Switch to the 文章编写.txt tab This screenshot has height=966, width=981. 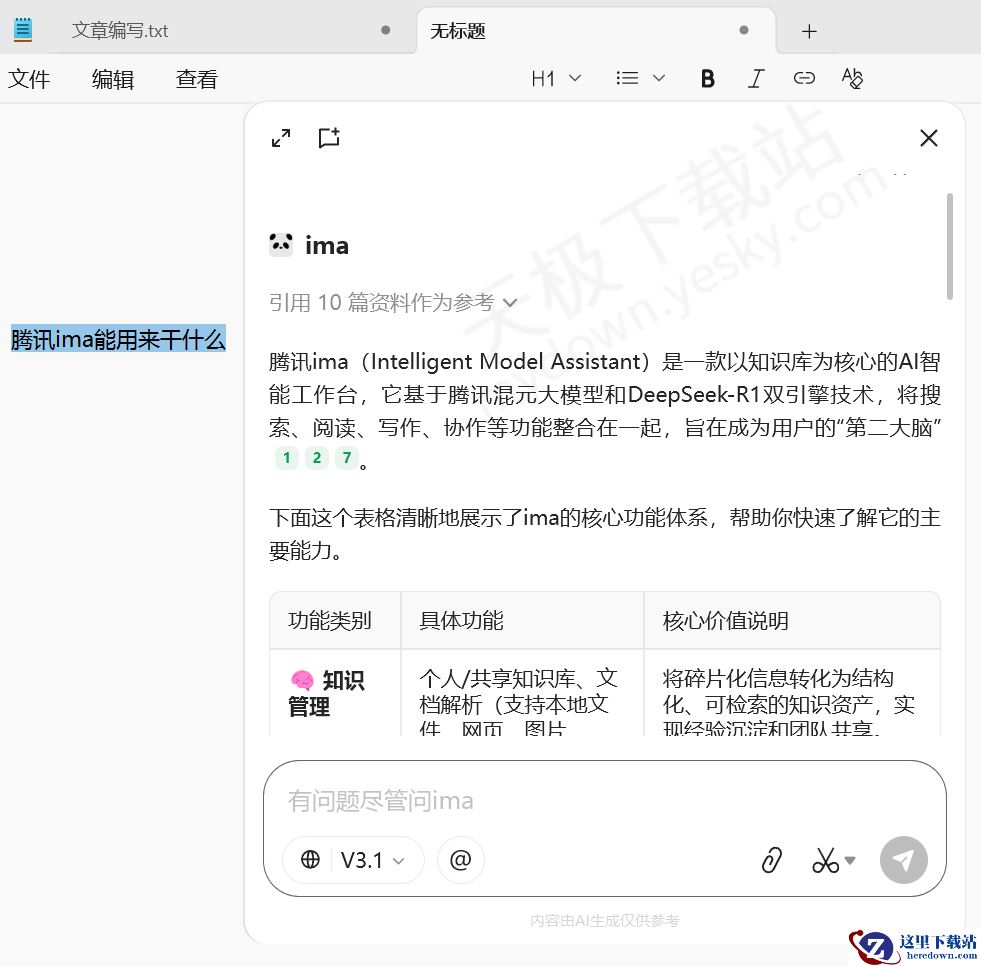(x=122, y=31)
